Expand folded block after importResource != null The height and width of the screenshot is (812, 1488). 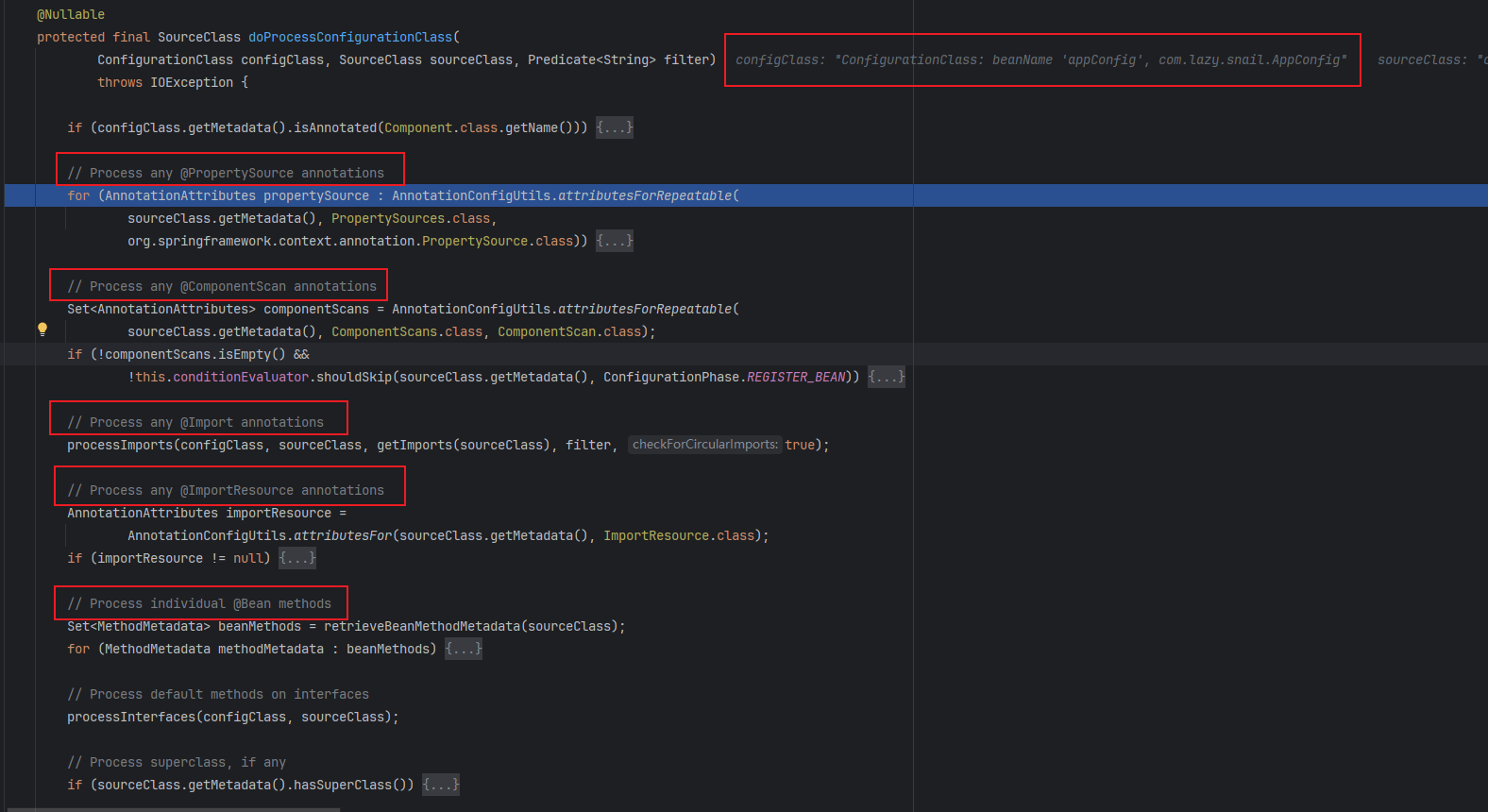pyautogui.click(x=297, y=558)
